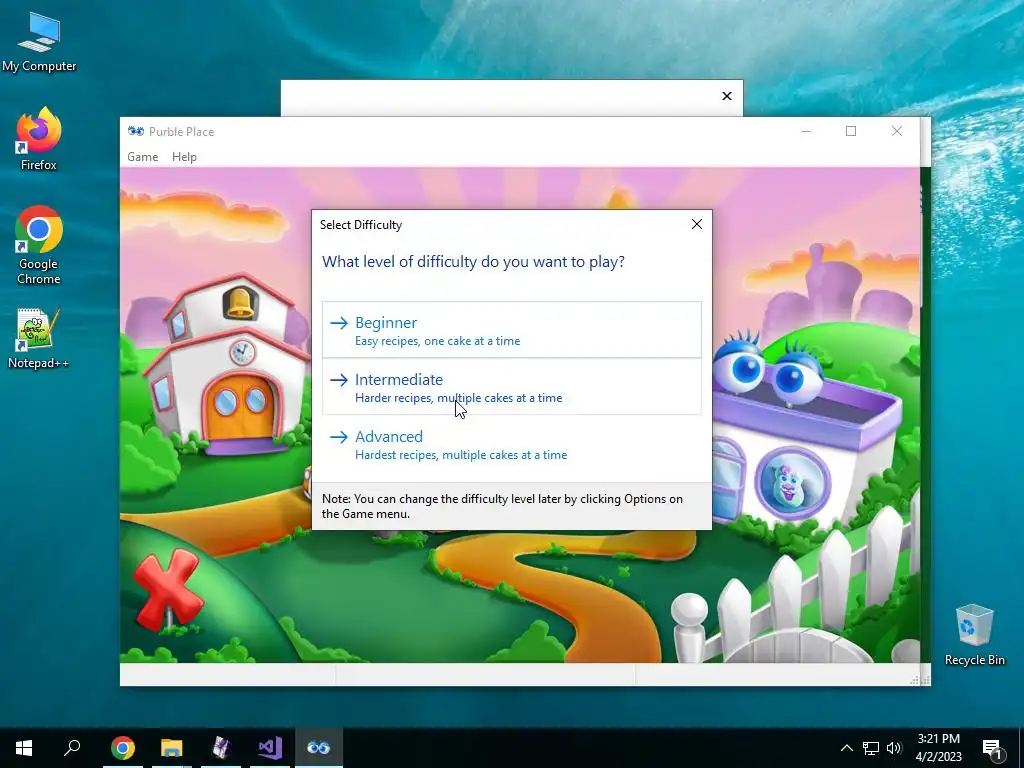
Task: Maximize the Purble Place window
Action: click(x=851, y=131)
